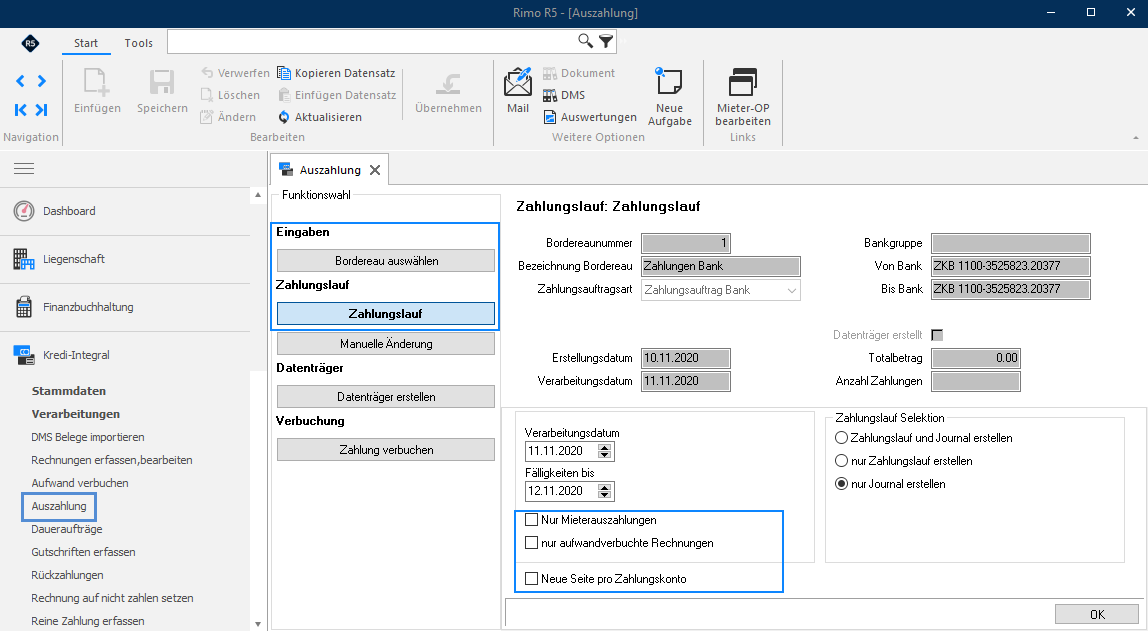
Task: Toggle the sidebar hamburger menu
Action: tap(24, 169)
